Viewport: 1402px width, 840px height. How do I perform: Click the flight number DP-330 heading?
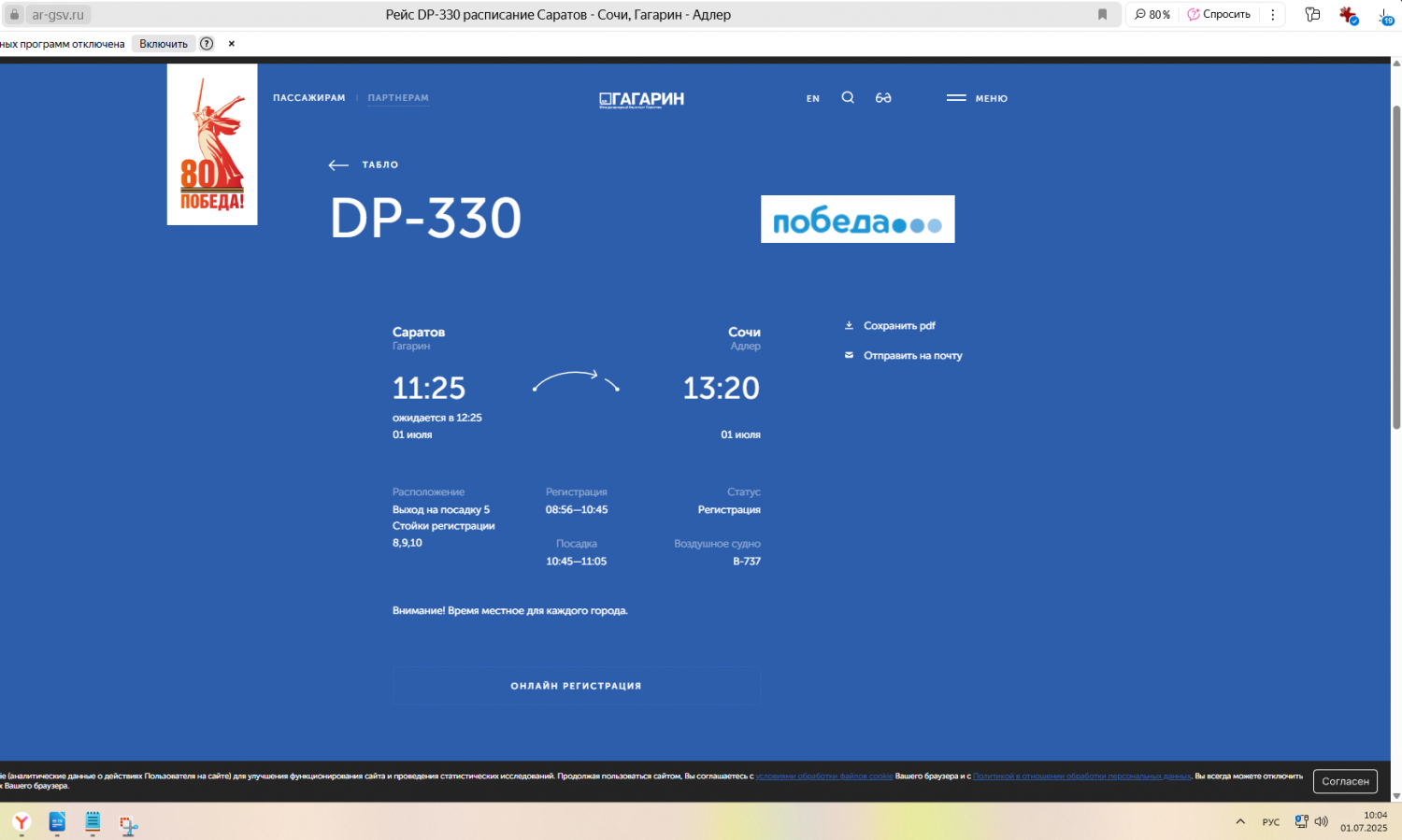point(426,219)
